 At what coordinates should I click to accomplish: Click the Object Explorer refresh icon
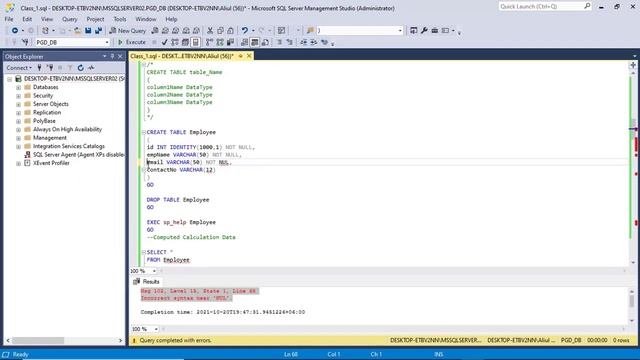(81, 68)
